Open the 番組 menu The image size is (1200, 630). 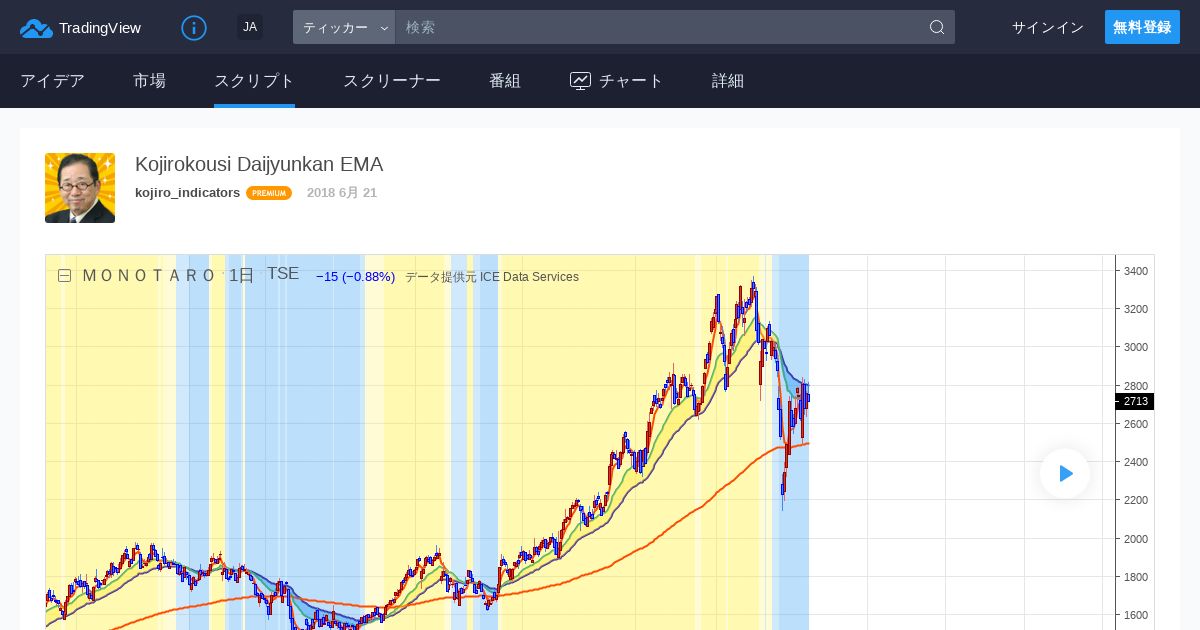(x=504, y=81)
